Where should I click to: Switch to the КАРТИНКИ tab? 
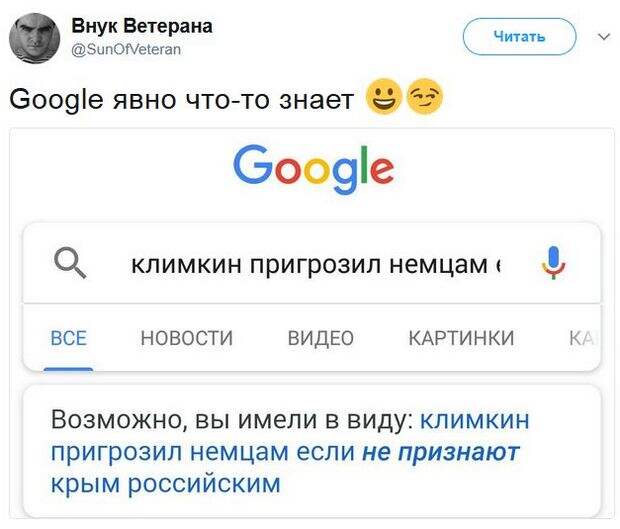[x=461, y=338]
